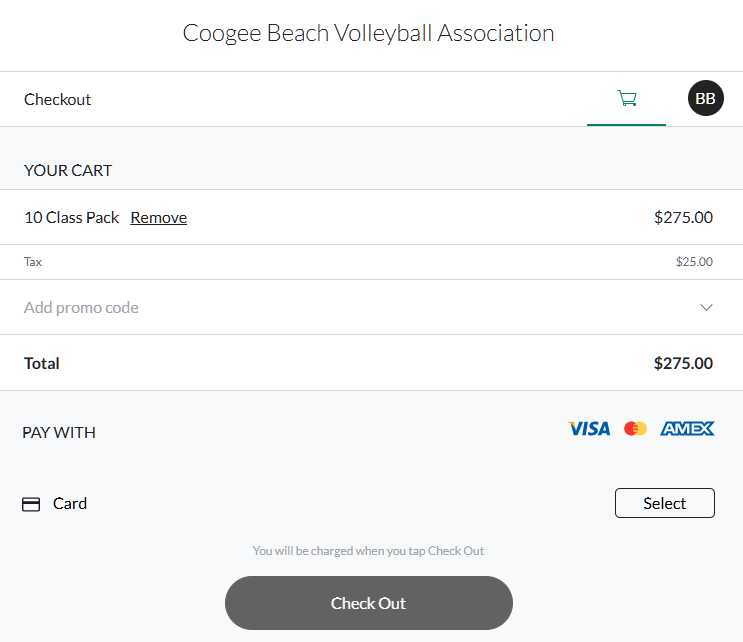
Task: Click the YOUR CART section heading
Action: click(68, 171)
